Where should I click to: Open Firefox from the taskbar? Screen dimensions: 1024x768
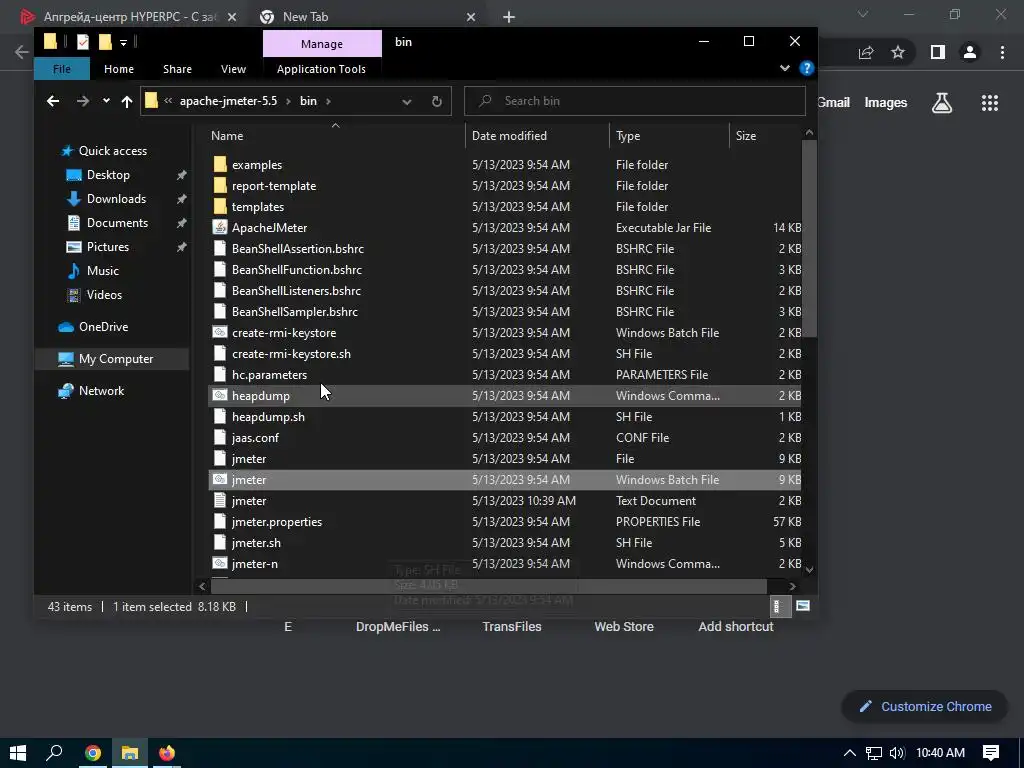167,753
